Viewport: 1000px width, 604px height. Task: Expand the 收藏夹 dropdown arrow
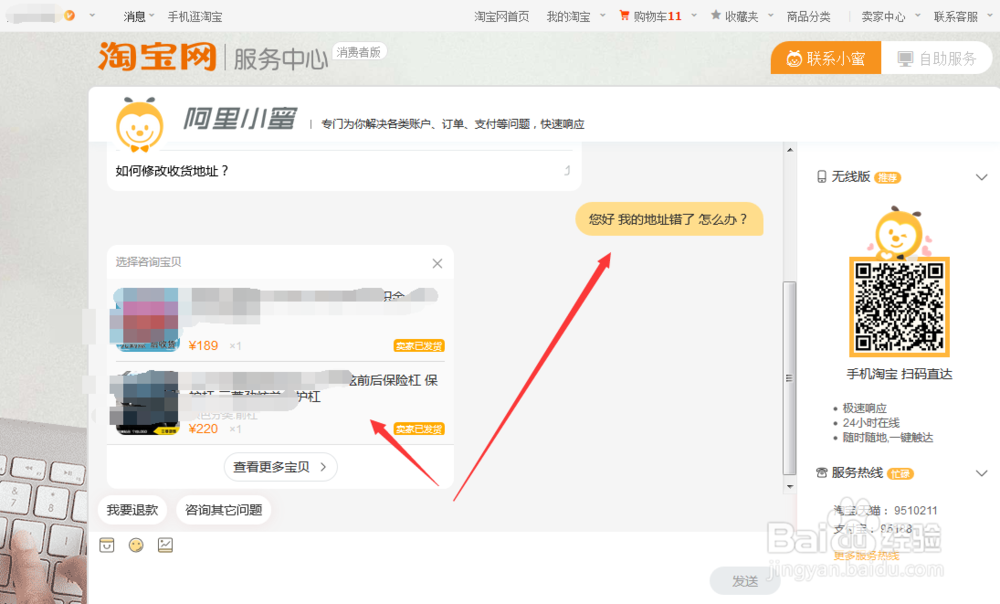pos(770,15)
